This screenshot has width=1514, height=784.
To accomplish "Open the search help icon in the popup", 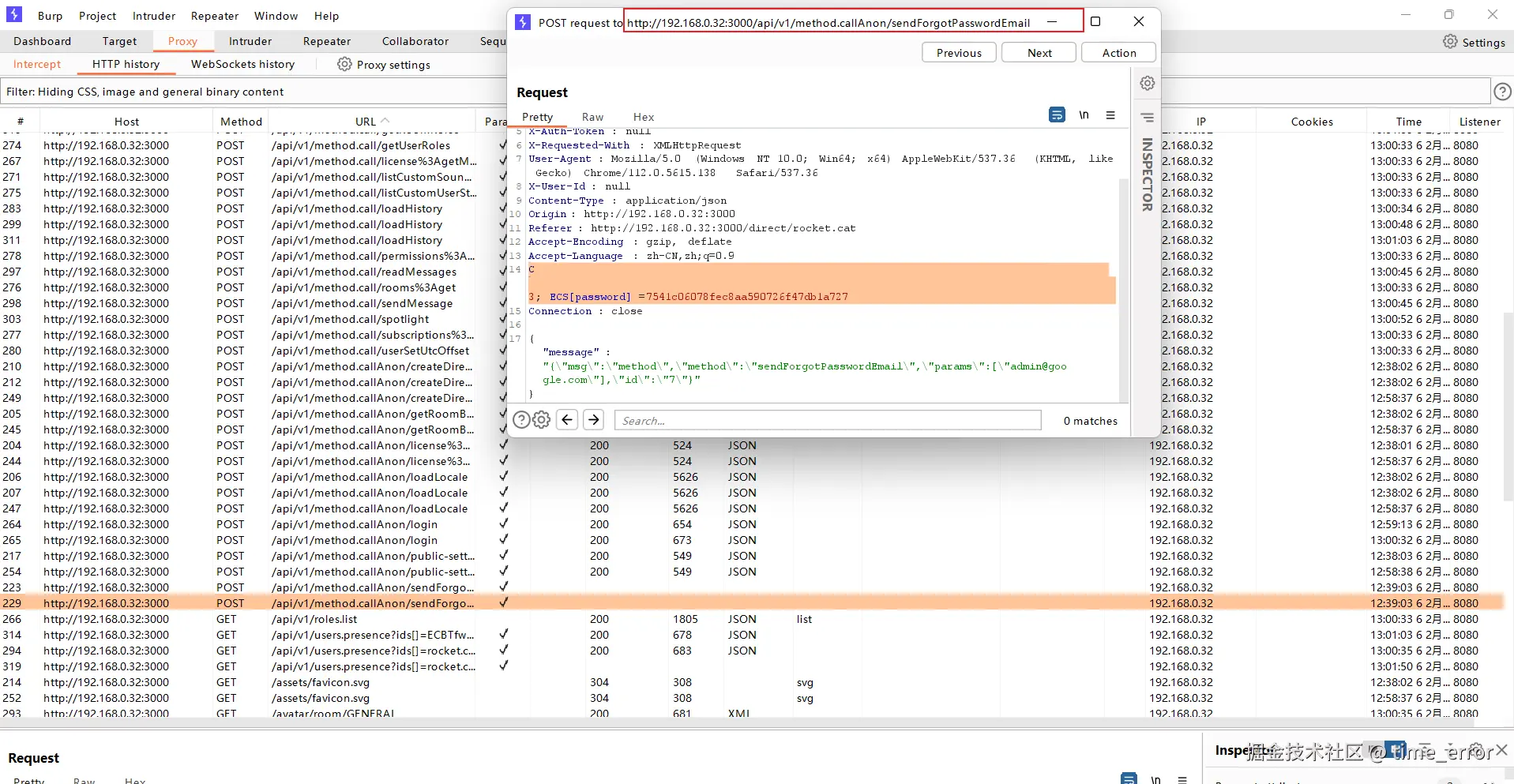I will pos(521,420).
